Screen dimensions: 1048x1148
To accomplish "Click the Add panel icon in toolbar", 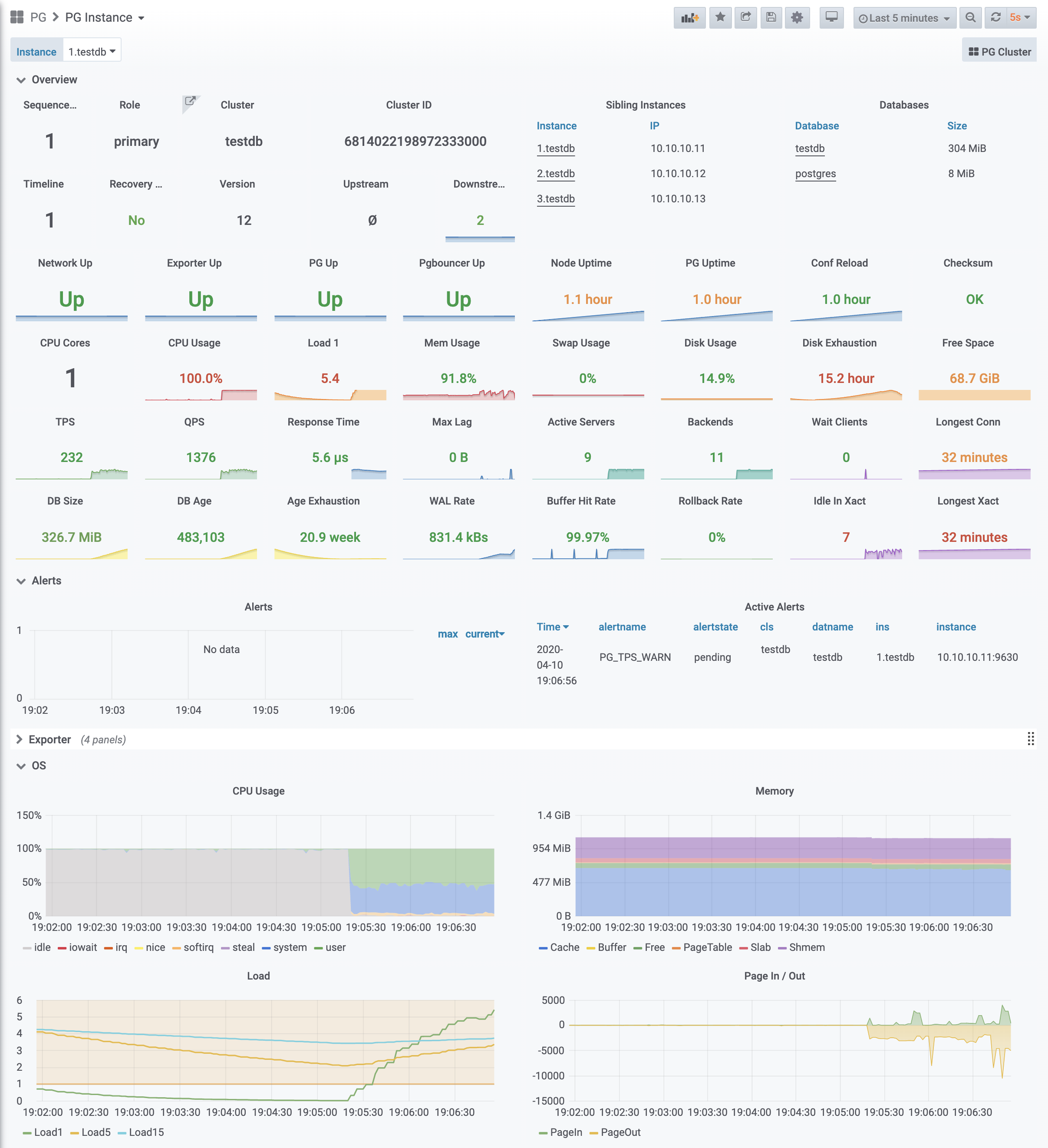I will tap(689, 18).
